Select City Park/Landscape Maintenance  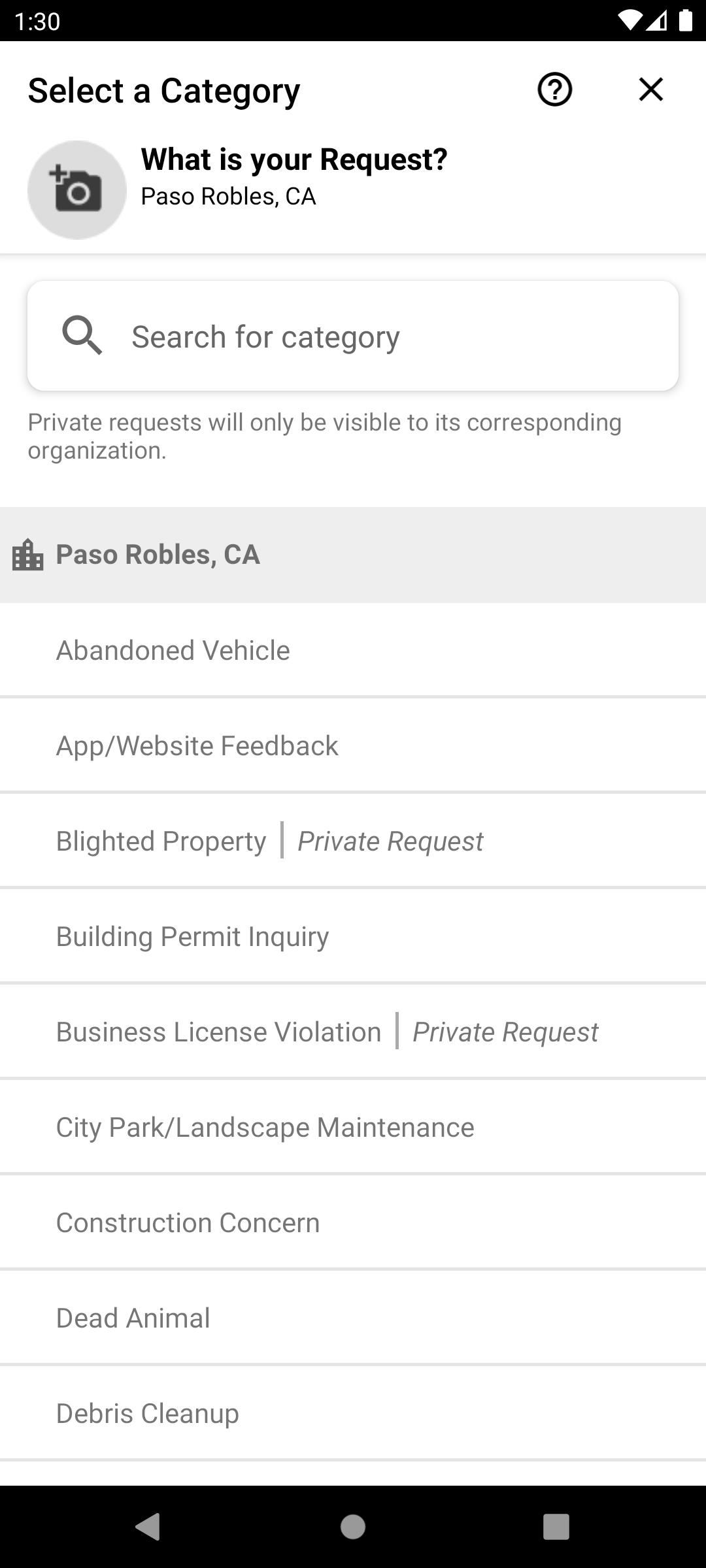tap(265, 1128)
